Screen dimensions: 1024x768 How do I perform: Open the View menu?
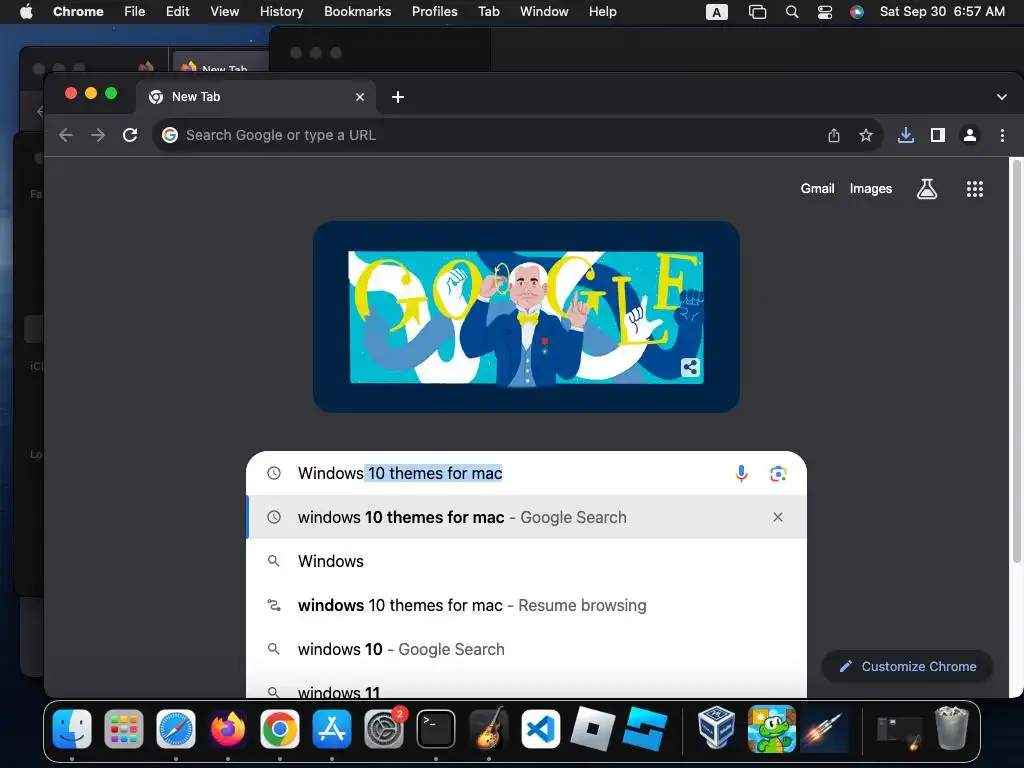click(x=225, y=12)
